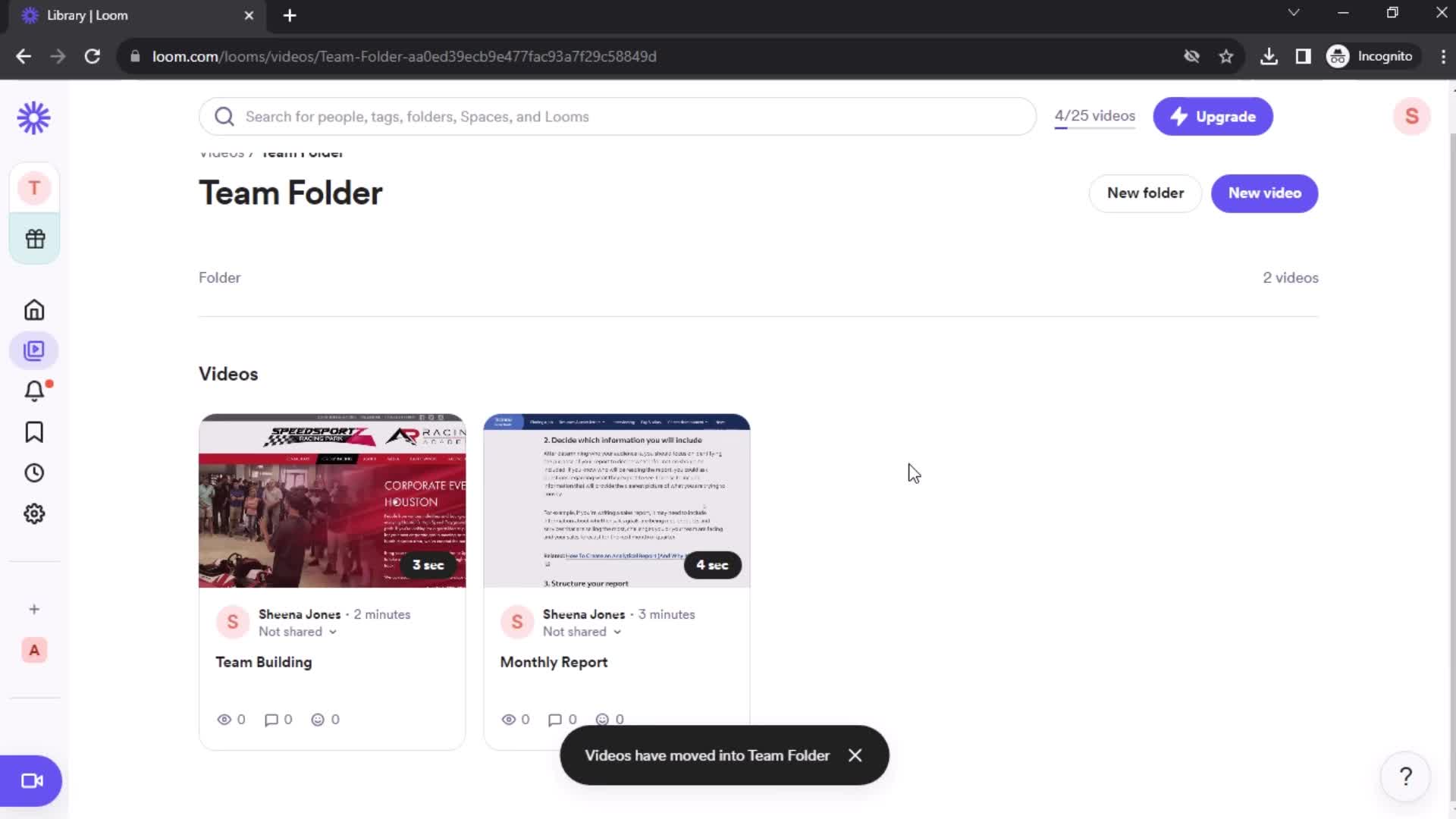Click the Notifications bell icon
Image resolution: width=1456 pixels, height=819 pixels.
tap(33, 391)
